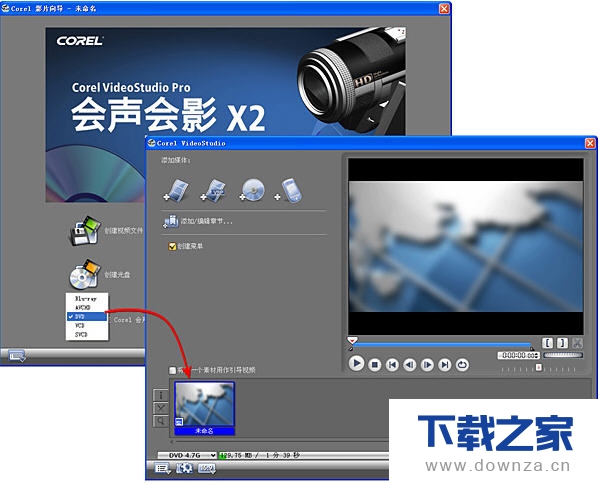Click the 0:00:00:00 timecode field
This screenshot has width=599, height=484.
[517, 356]
